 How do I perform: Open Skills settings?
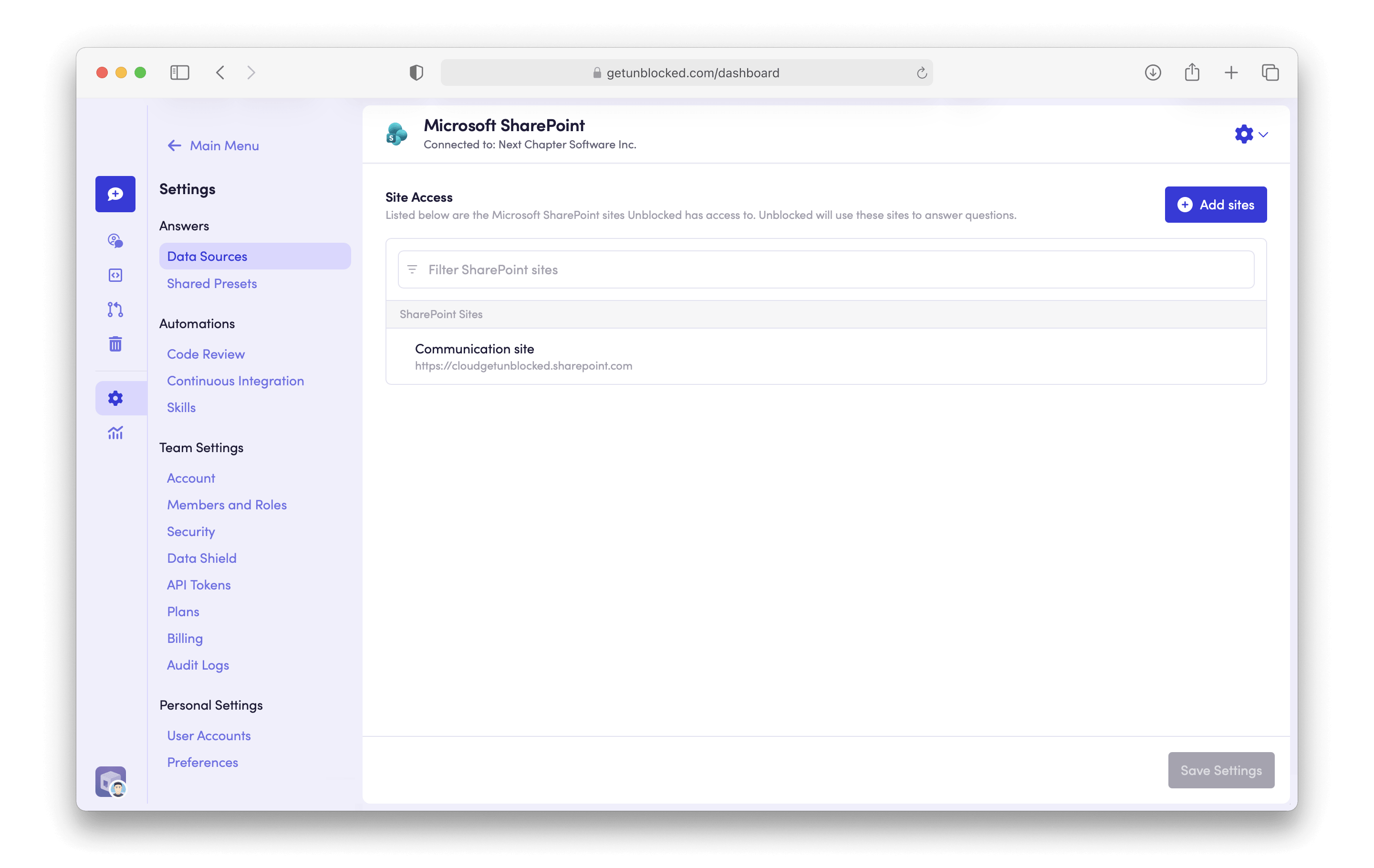[181, 407]
